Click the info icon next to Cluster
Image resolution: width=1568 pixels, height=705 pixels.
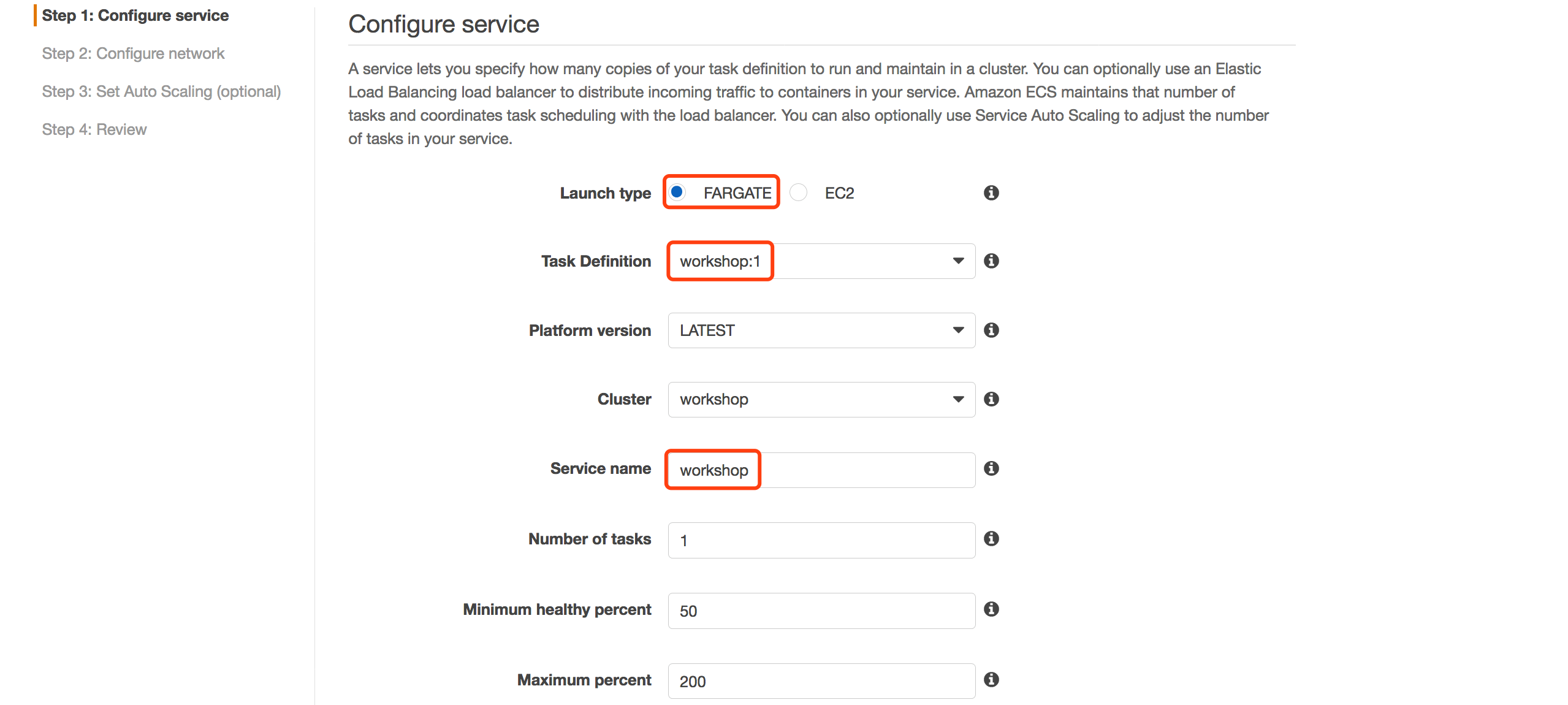point(991,399)
